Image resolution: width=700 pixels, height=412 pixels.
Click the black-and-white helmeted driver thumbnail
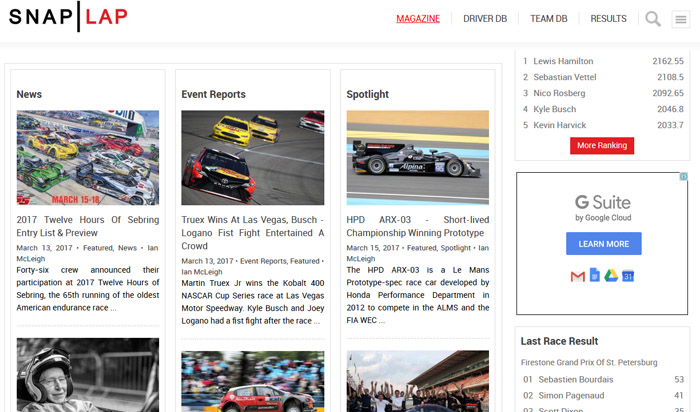(x=88, y=375)
